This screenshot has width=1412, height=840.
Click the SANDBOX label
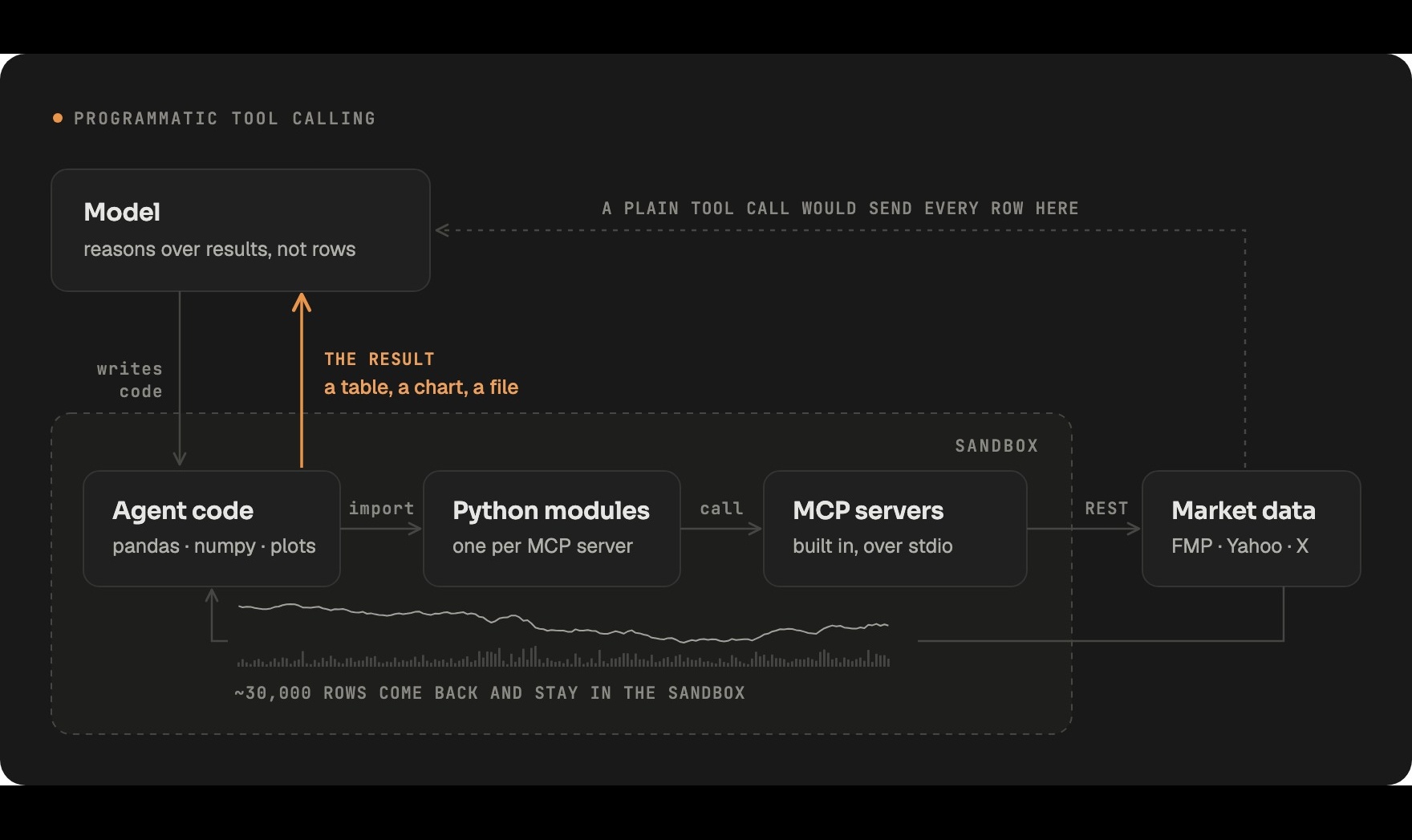click(x=996, y=446)
